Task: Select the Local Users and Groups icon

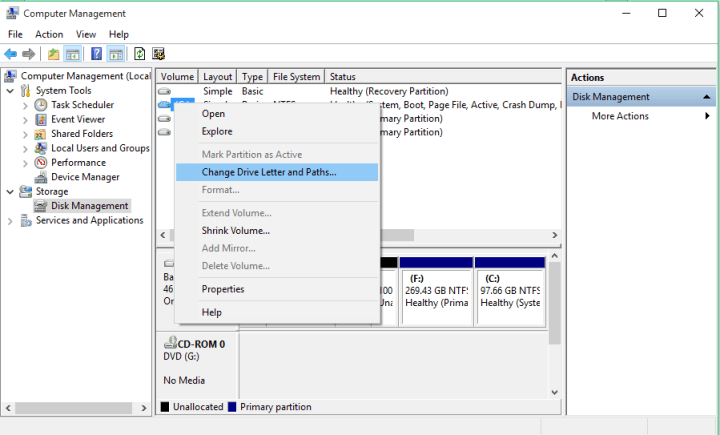Action: coord(40,148)
